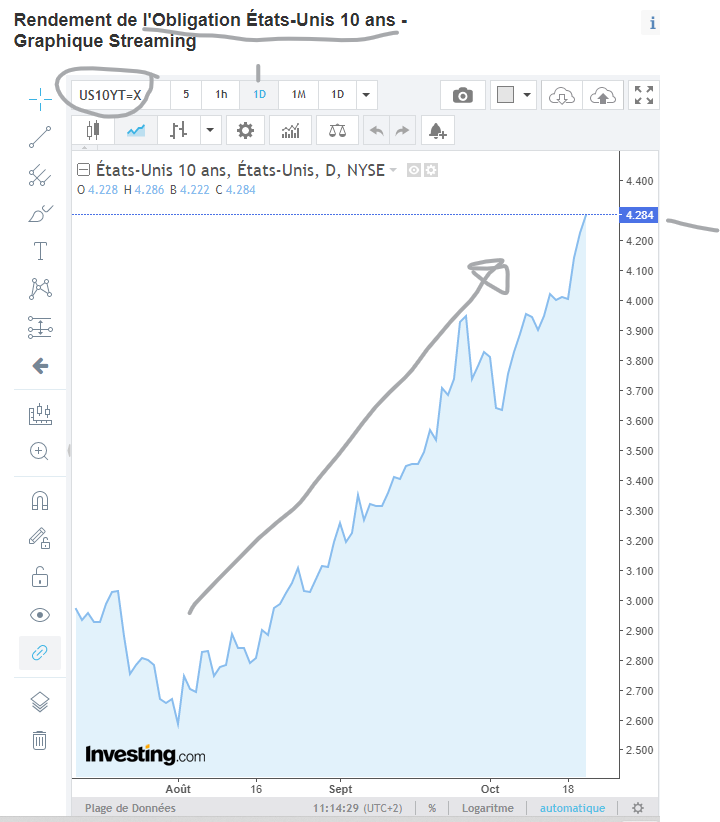Switch to bars chart style

[179, 130]
